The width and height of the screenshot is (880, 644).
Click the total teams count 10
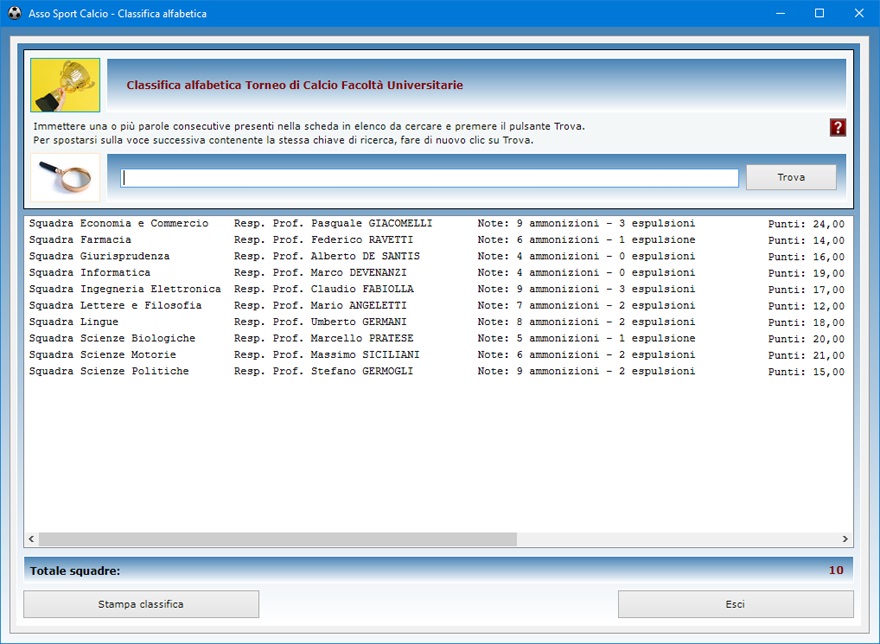pyautogui.click(x=836, y=570)
